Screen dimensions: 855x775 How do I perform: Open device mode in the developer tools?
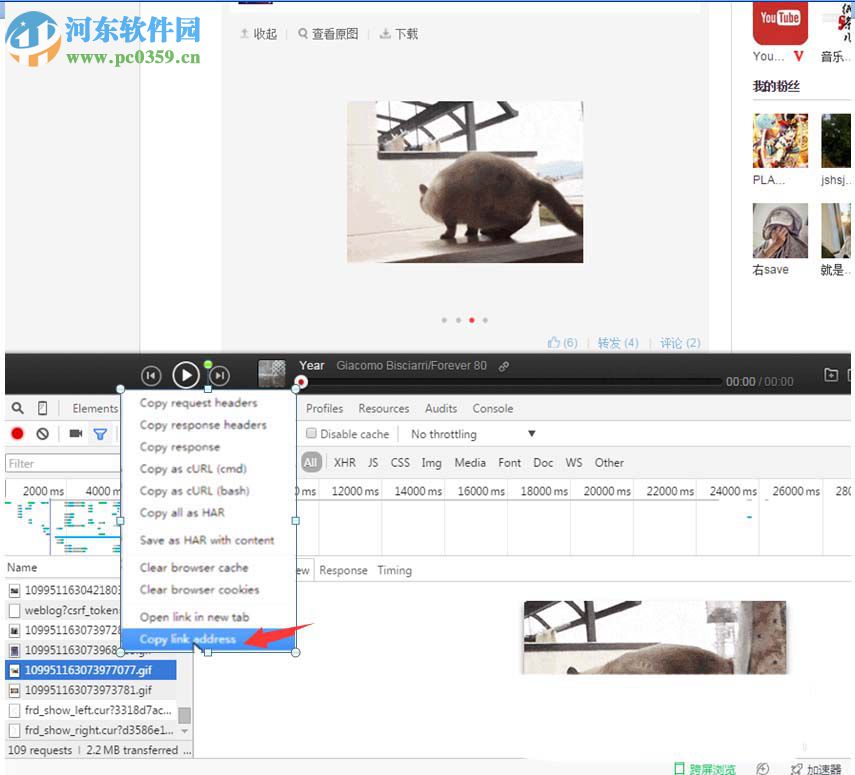41,408
